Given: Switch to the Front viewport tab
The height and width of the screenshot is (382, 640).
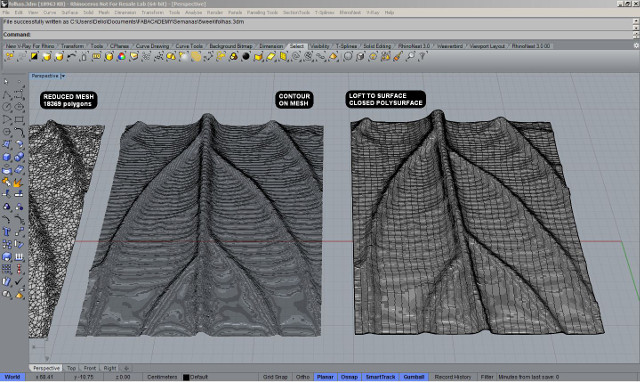Looking at the screenshot, I should (x=89, y=368).
